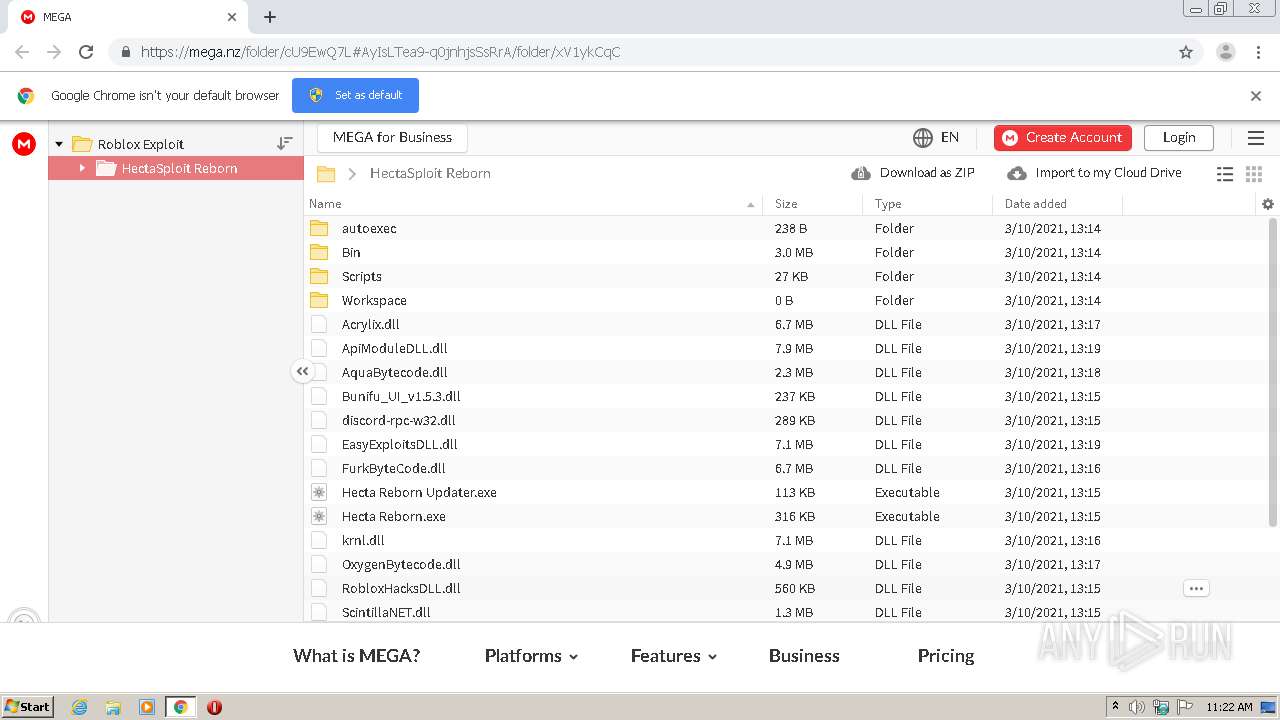Click the Acrylix.dll file icon
The height and width of the screenshot is (720, 1280).
(319, 324)
